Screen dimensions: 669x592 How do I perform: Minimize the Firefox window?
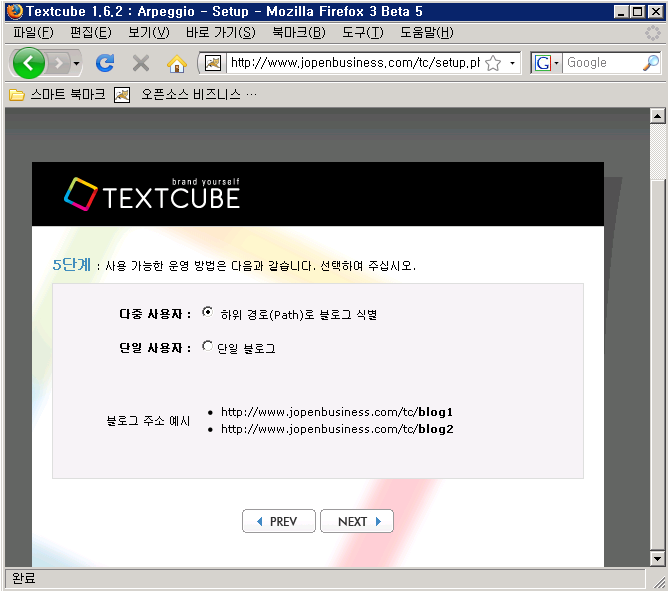pos(621,12)
